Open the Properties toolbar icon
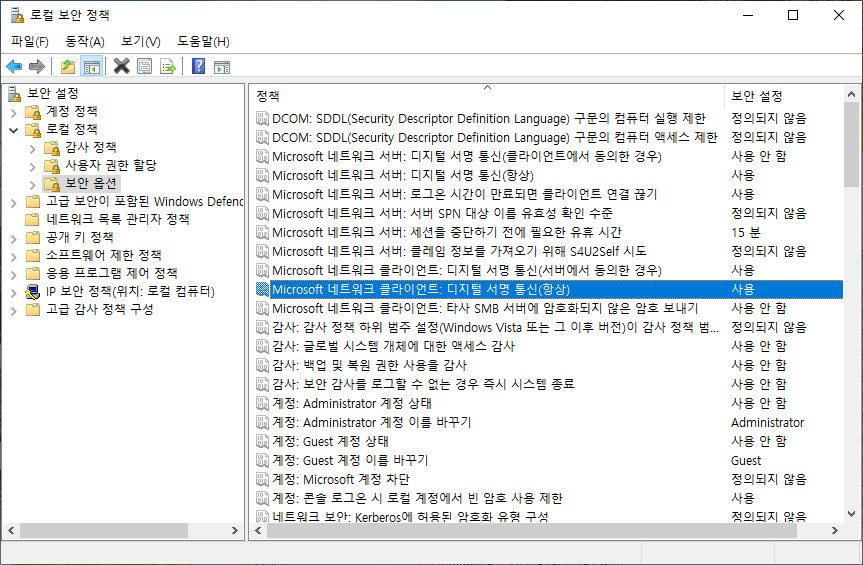 coord(144,67)
